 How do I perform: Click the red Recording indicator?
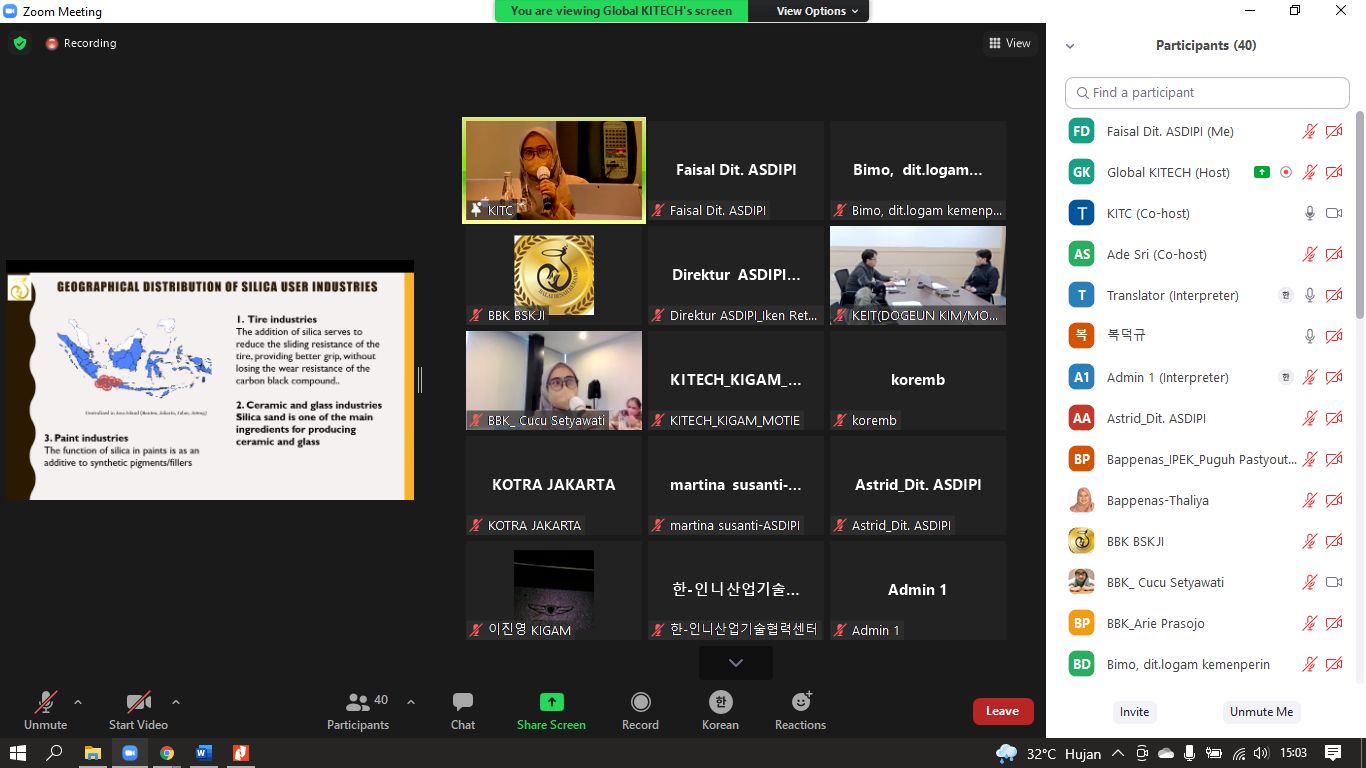[81, 43]
